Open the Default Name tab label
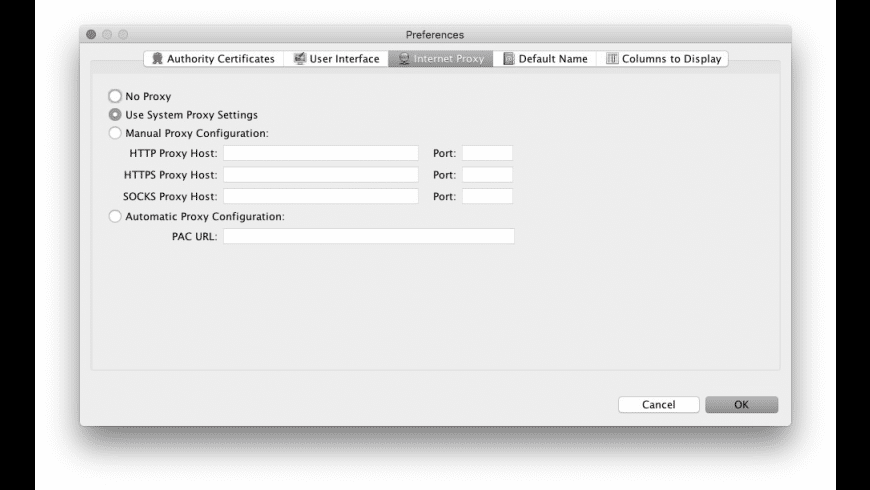 553,59
